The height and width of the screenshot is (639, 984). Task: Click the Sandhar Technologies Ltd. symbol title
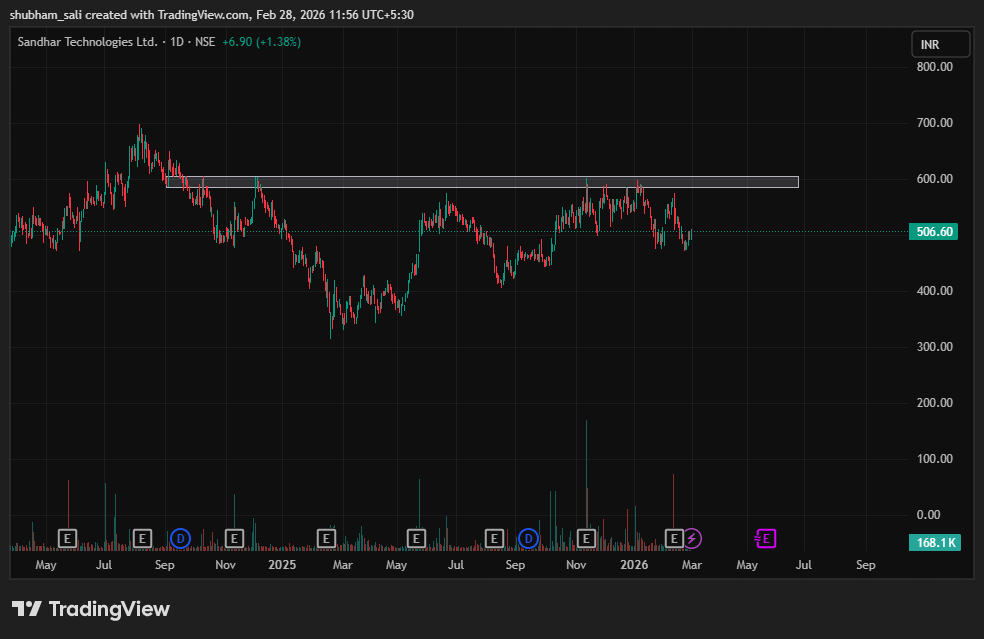[x=87, y=42]
